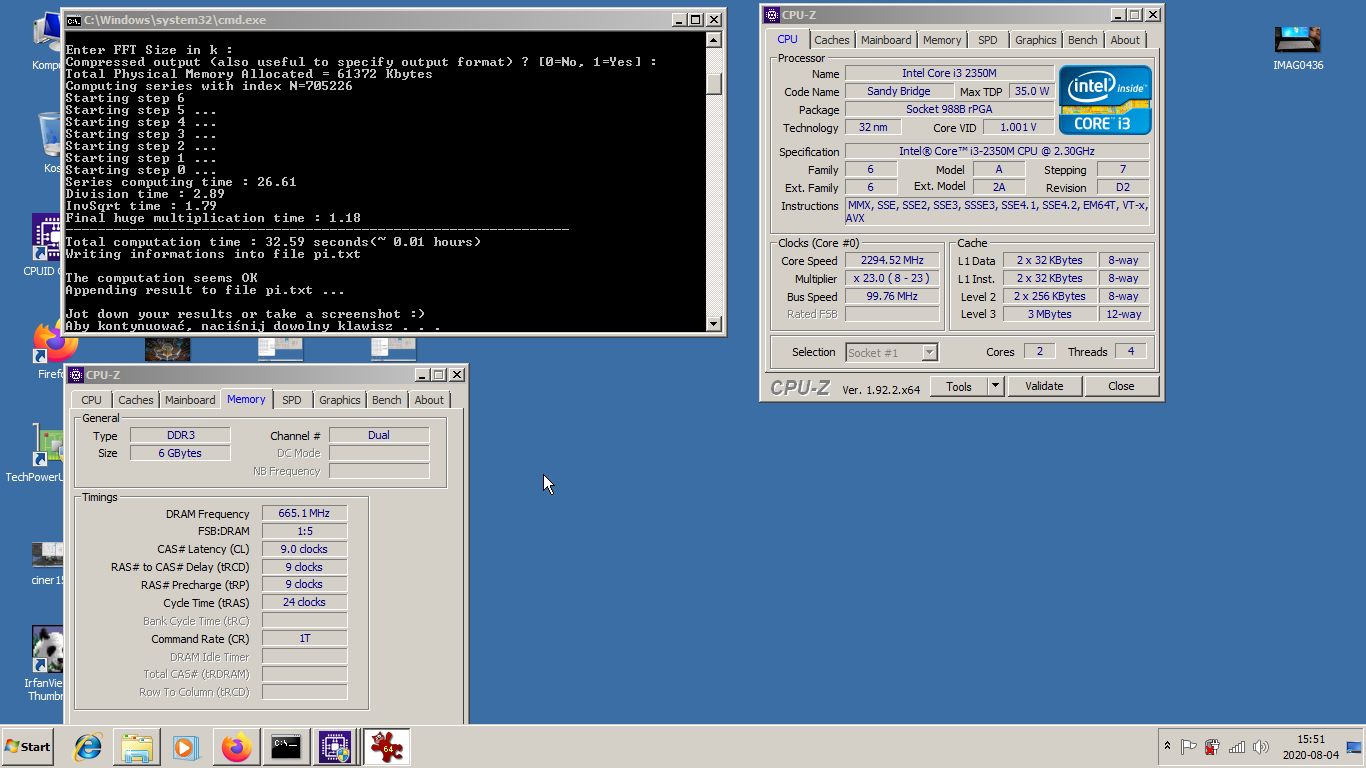Click the red battery icon in system tray
This screenshot has height=768, width=1366.
coord(1212,747)
